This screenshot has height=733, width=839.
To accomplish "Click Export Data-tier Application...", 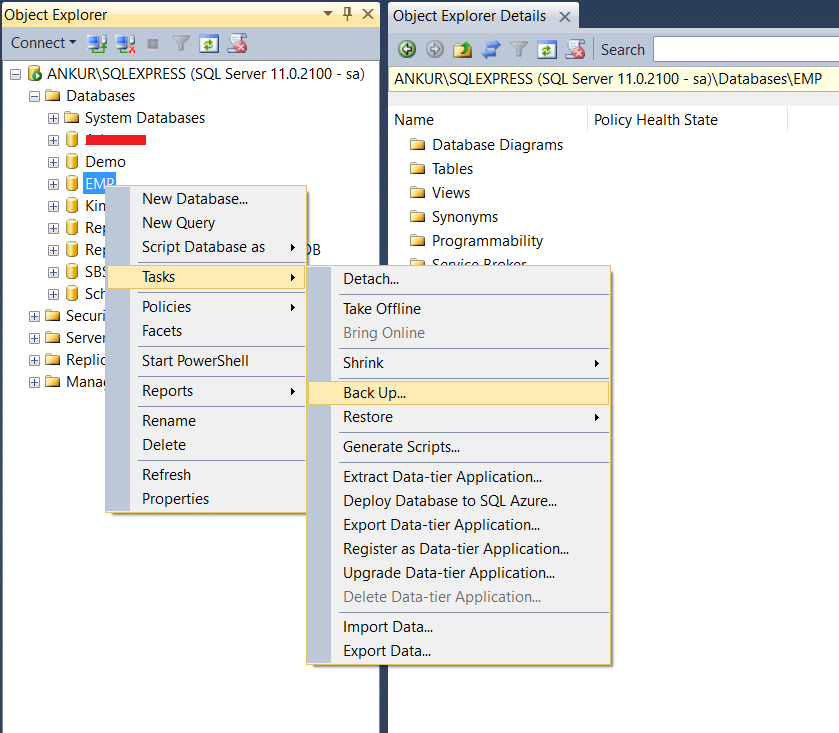I will (x=459, y=525).
